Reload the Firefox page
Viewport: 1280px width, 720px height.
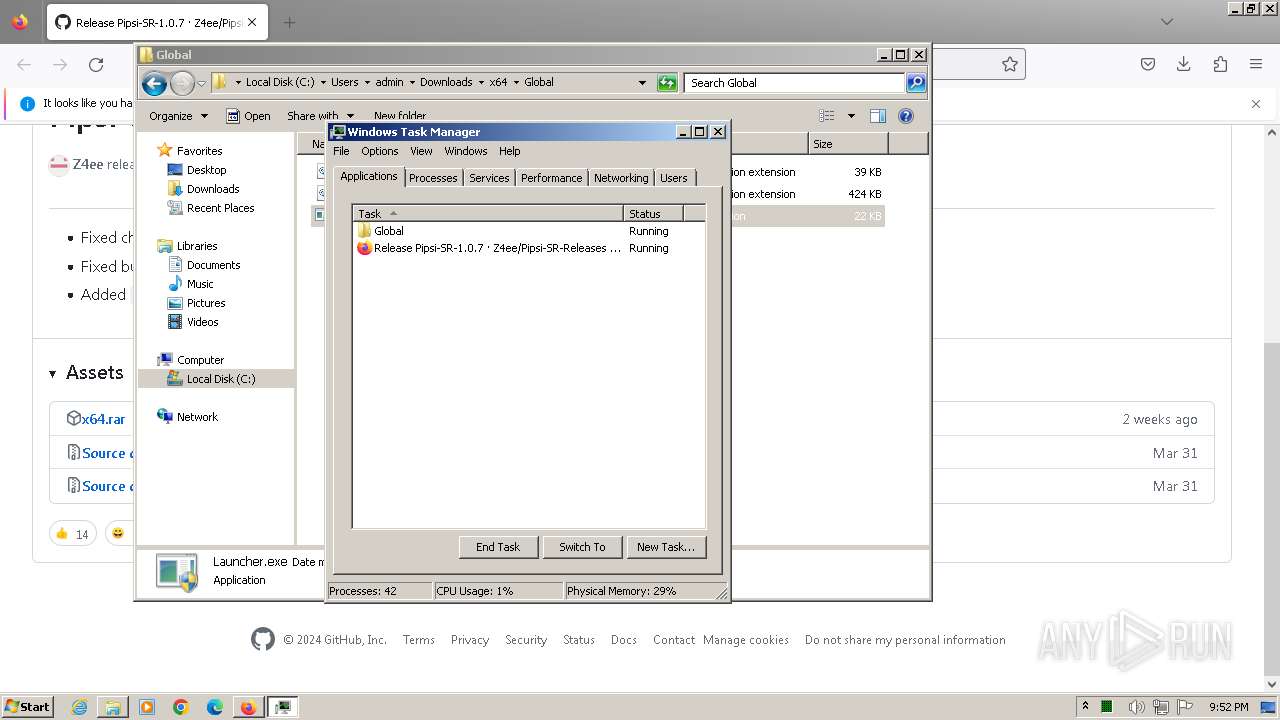pyautogui.click(x=96, y=65)
